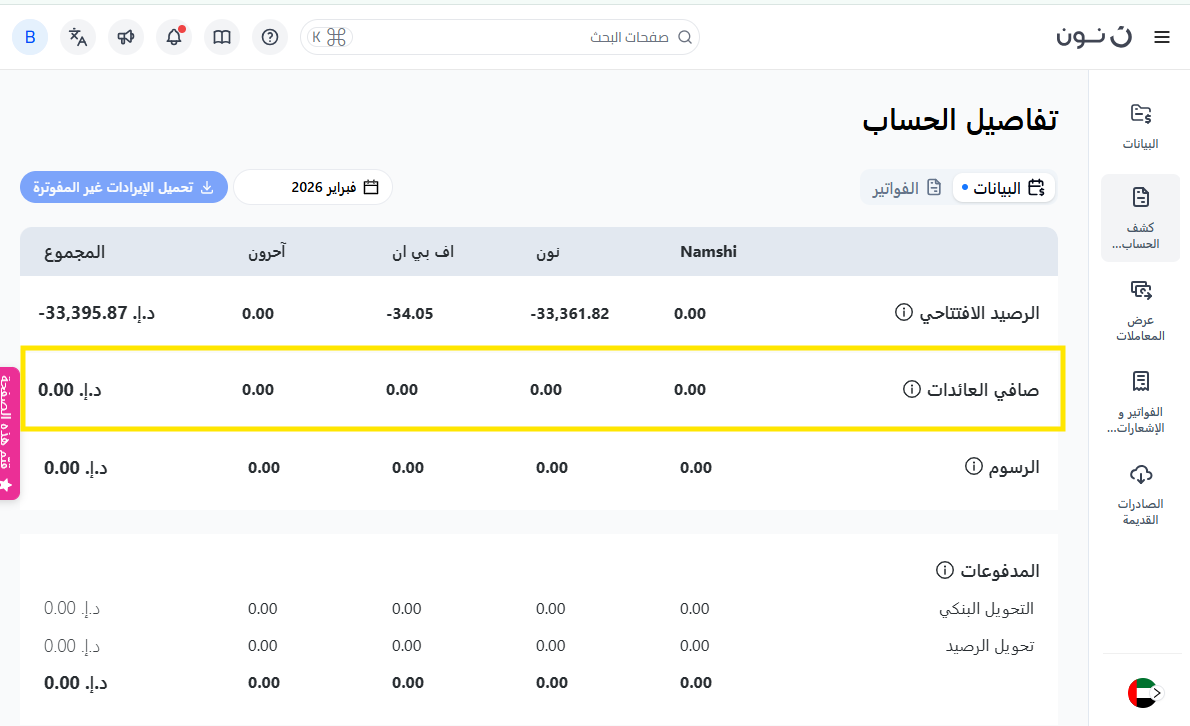The width and height of the screenshot is (1190, 726).
Task: Open the guide book icon
Action: (x=222, y=37)
